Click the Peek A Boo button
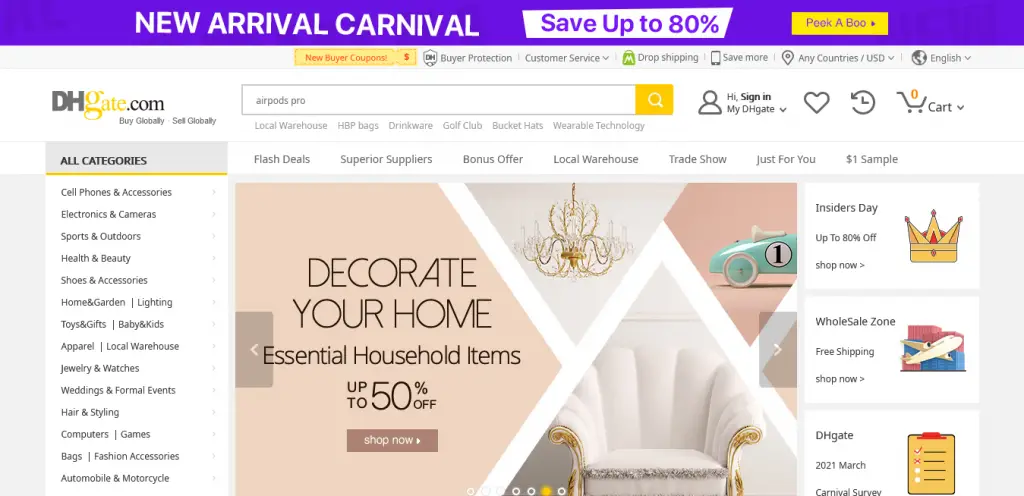 click(x=840, y=23)
